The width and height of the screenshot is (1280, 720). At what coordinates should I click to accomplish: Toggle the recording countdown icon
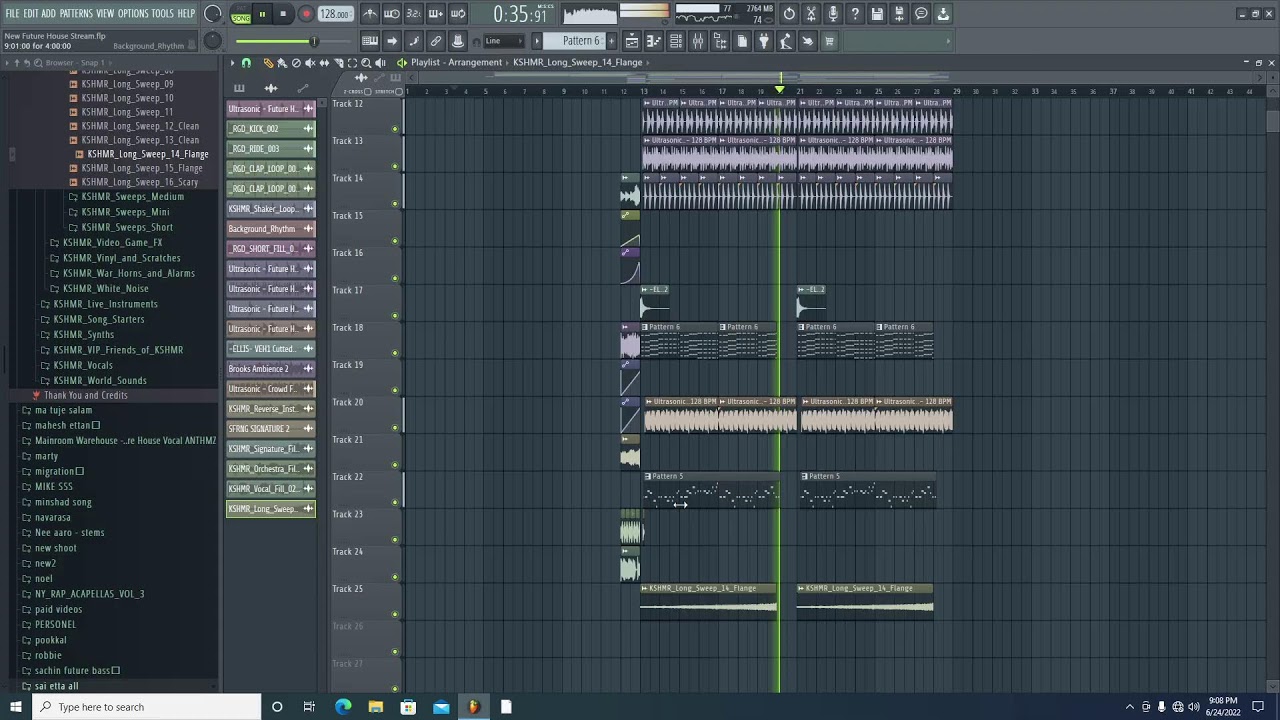point(414,14)
